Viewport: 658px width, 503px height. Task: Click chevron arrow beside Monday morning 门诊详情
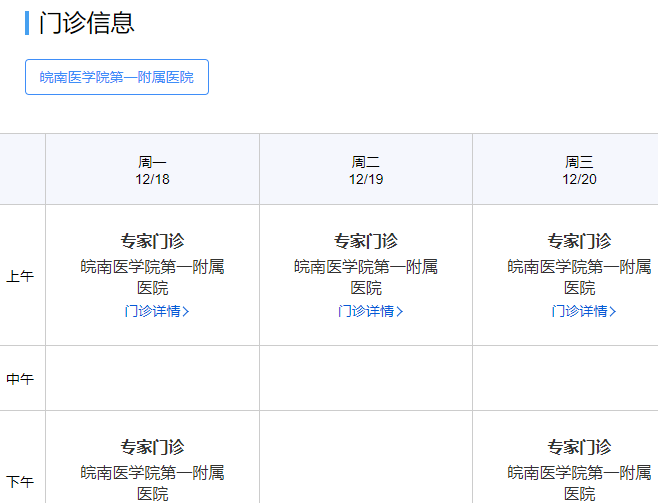tap(187, 311)
